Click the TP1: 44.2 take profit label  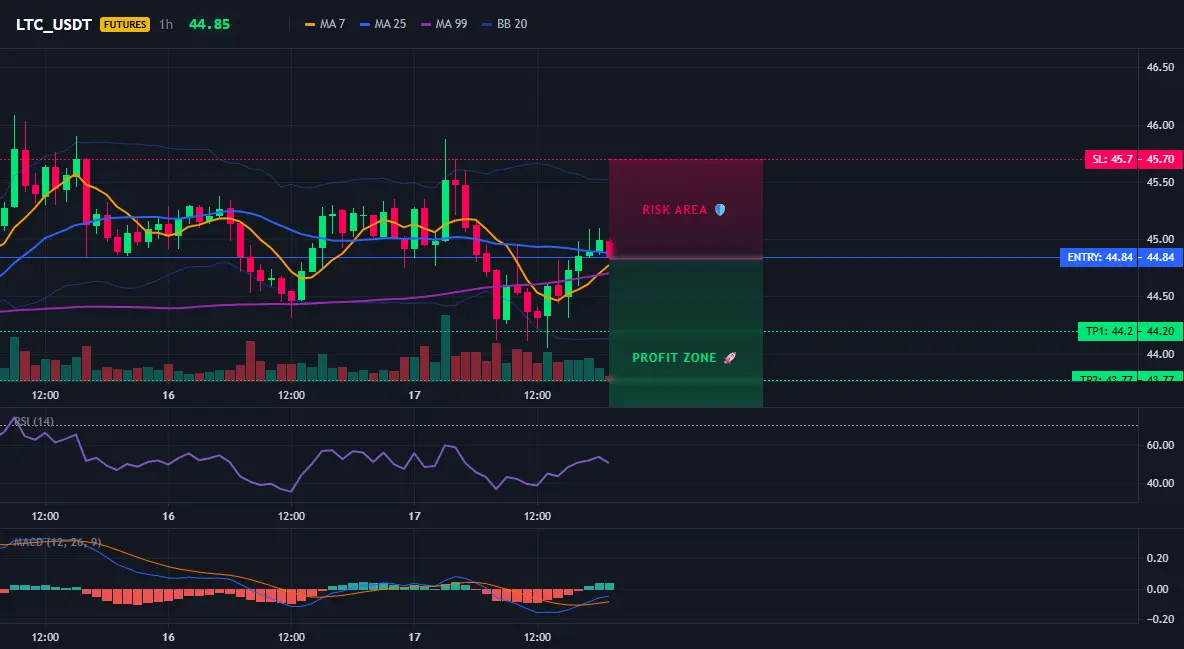pyautogui.click(x=1107, y=331)
